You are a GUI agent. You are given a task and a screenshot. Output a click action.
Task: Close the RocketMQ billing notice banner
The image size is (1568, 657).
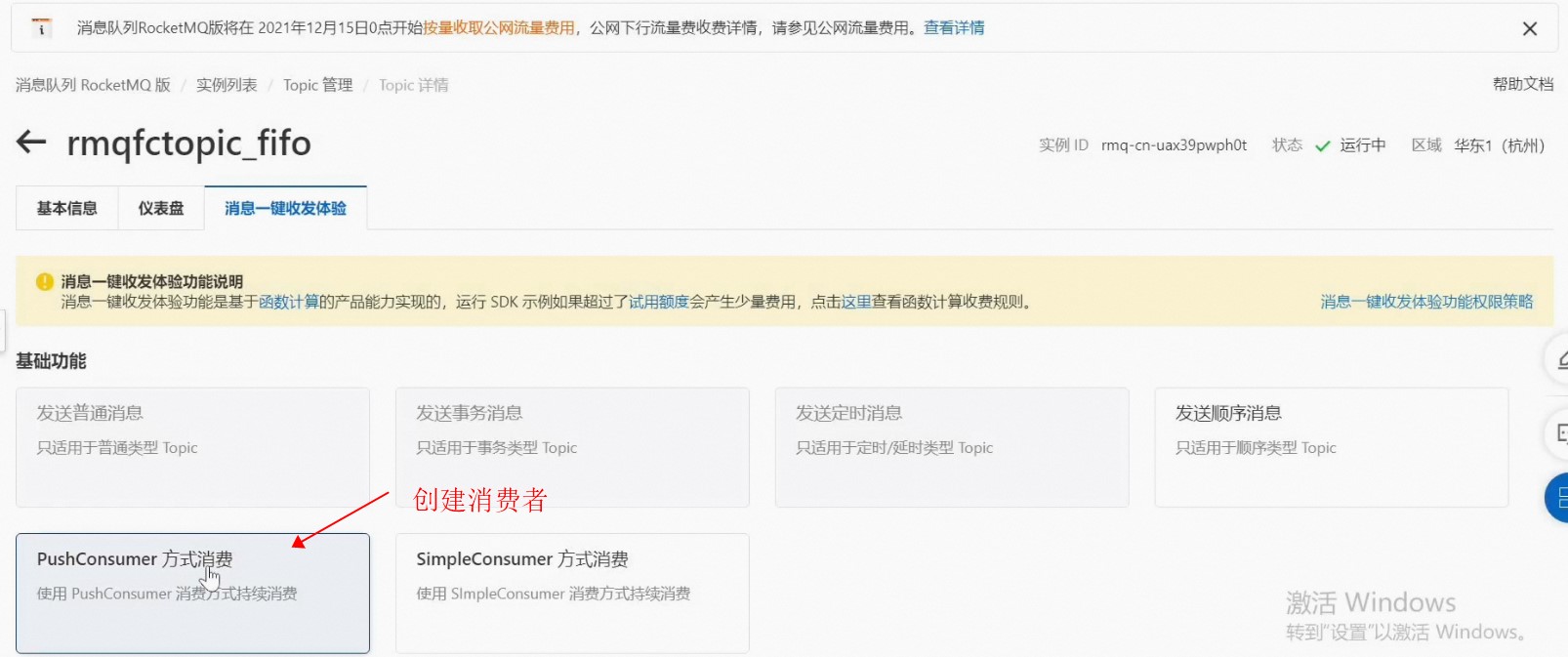(x=1530, y=29)
